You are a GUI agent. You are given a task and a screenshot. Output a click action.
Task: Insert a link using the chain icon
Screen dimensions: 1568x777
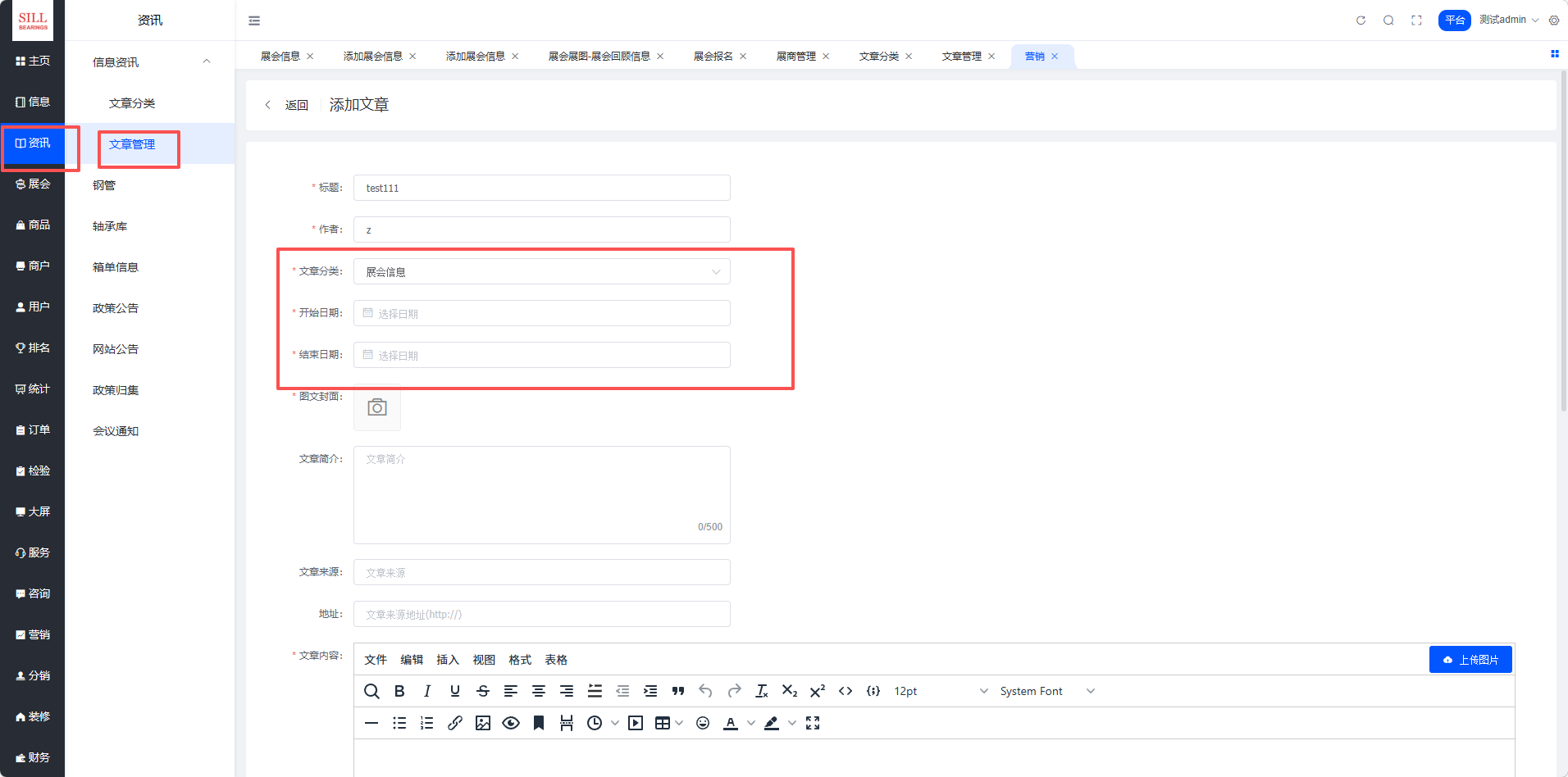click(x=455, y=723)
